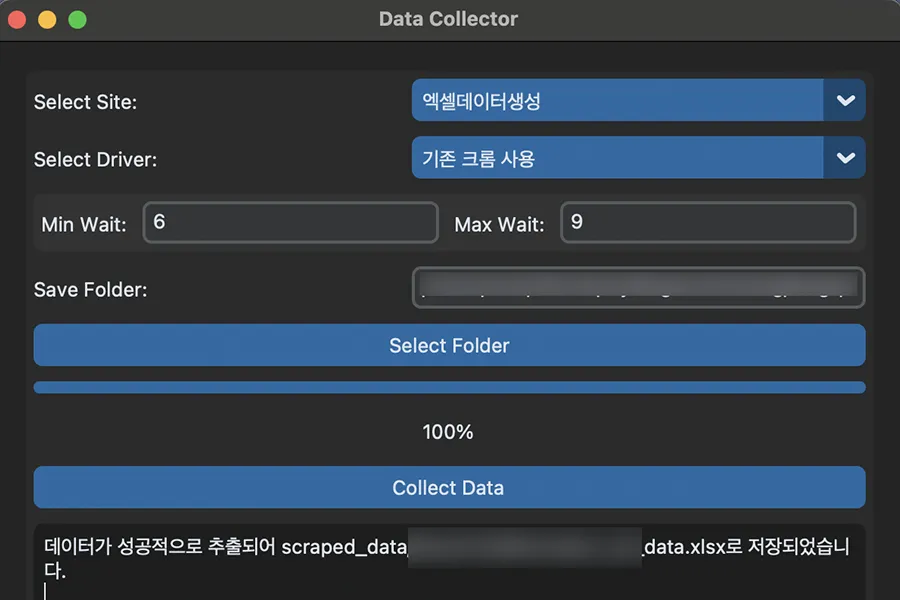900x600 pixels.
Task: Click the blurred Save Folder path text
Action: [x=637, y=288]
